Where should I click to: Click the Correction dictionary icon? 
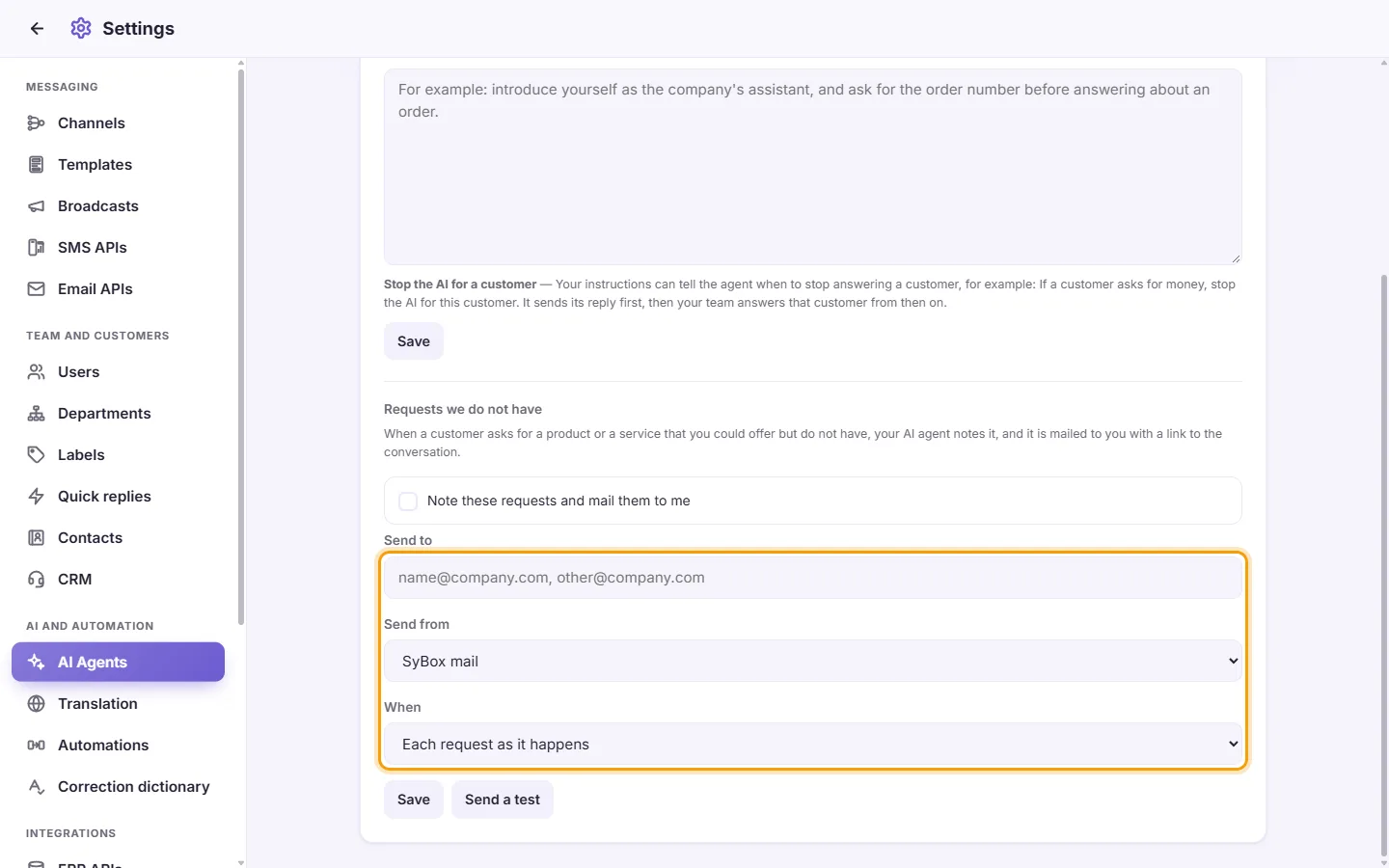(x=37, y=787)
